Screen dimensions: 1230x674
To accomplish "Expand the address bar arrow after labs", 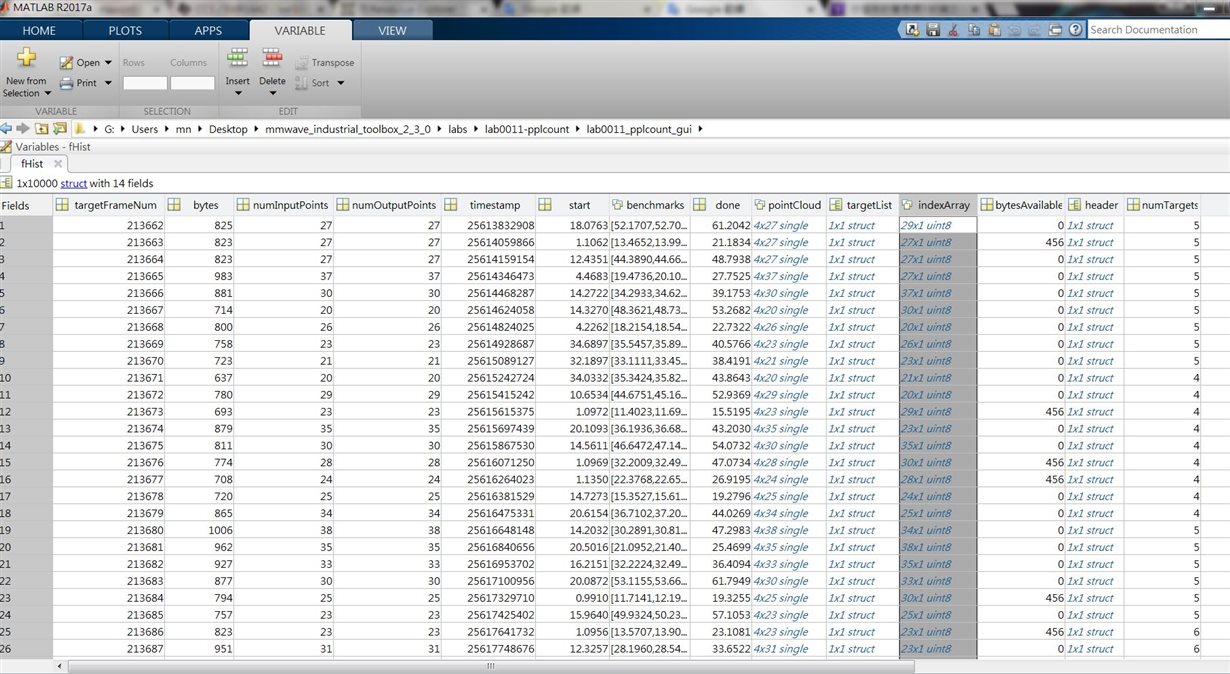I will pyautogui.click(x=476, y=129).
